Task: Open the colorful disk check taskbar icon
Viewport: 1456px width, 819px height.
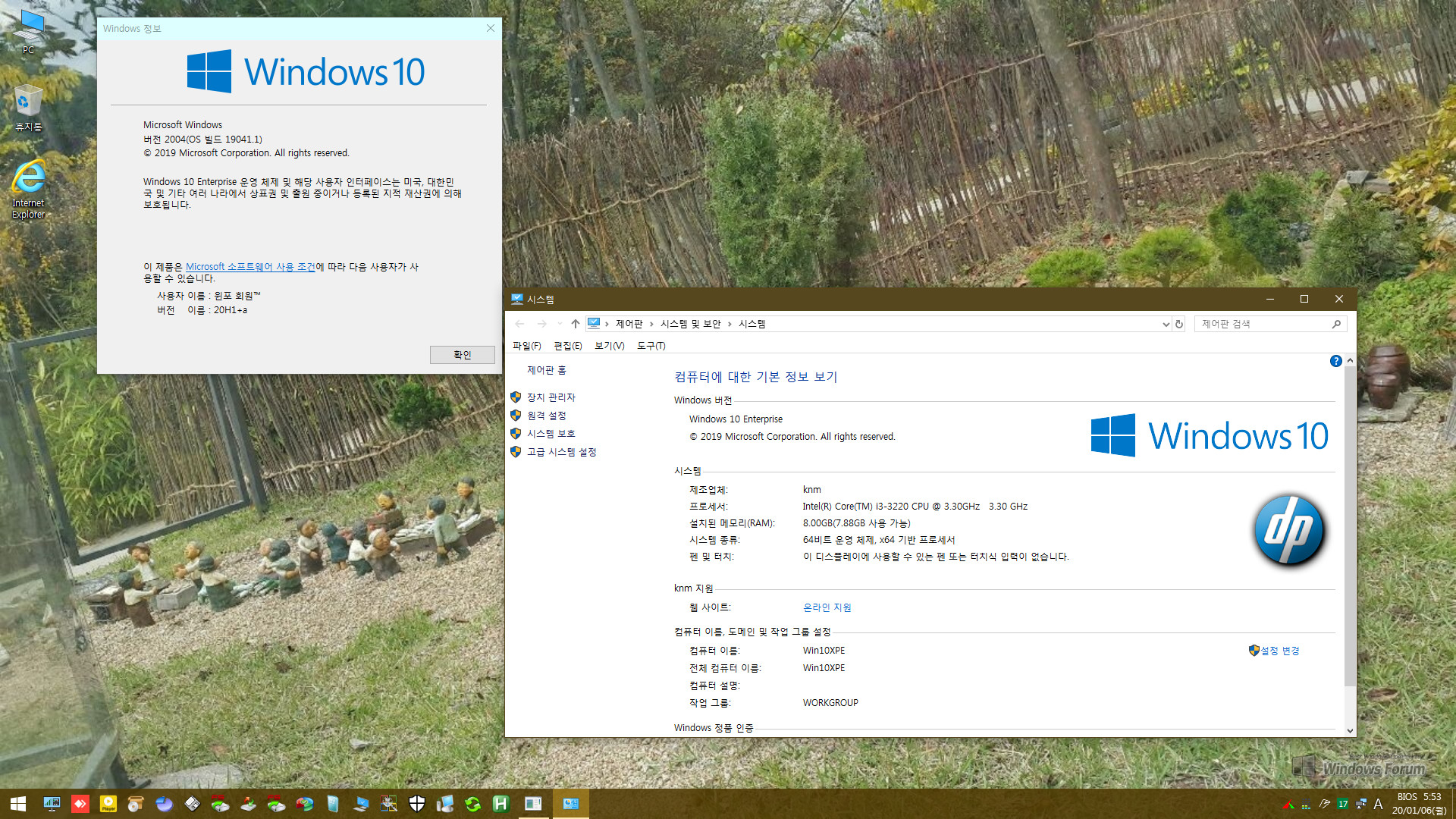Action: pos(305,804)
